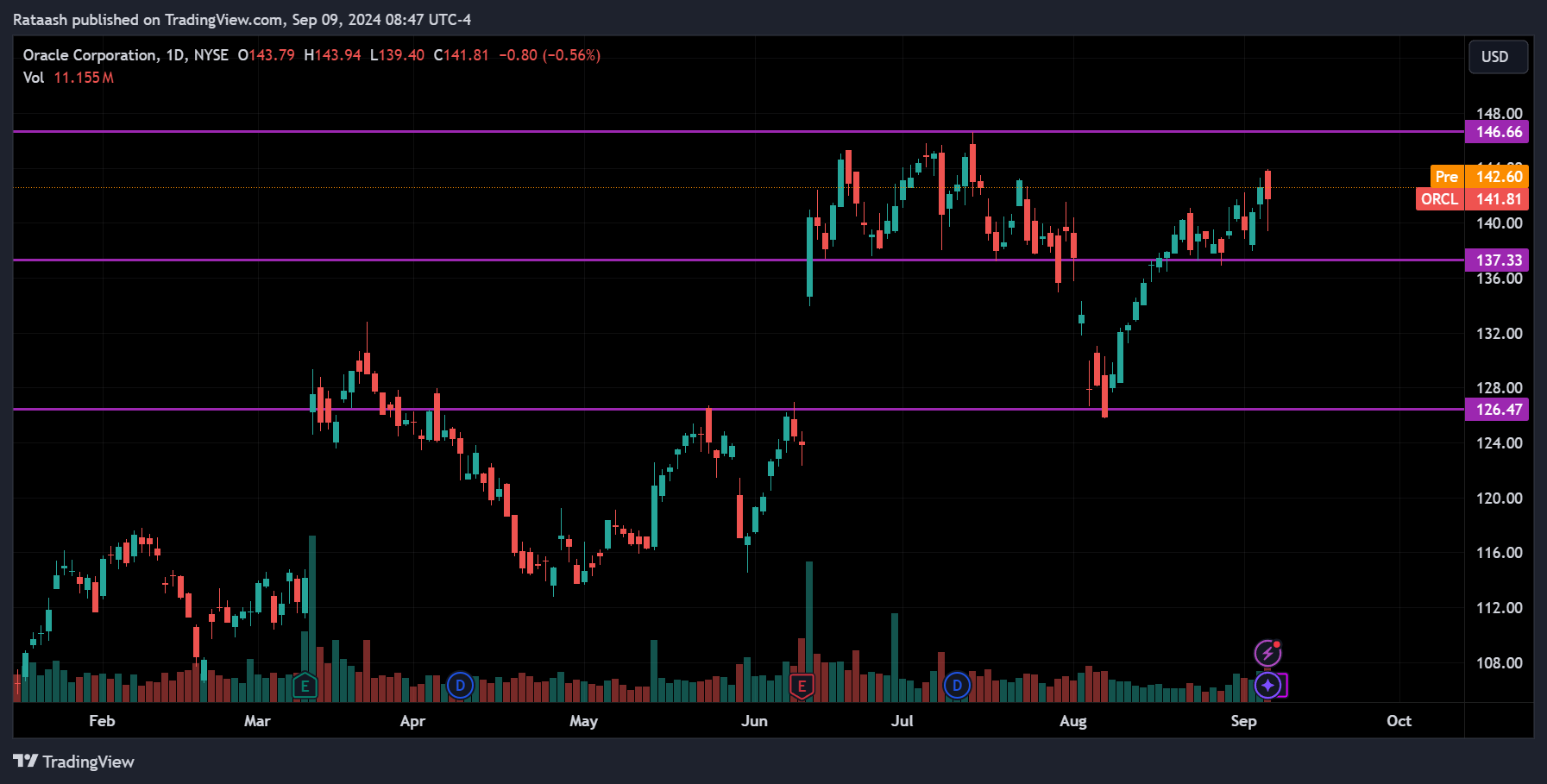Click the purple lightning bolt event icon

tap(1267, 654)
